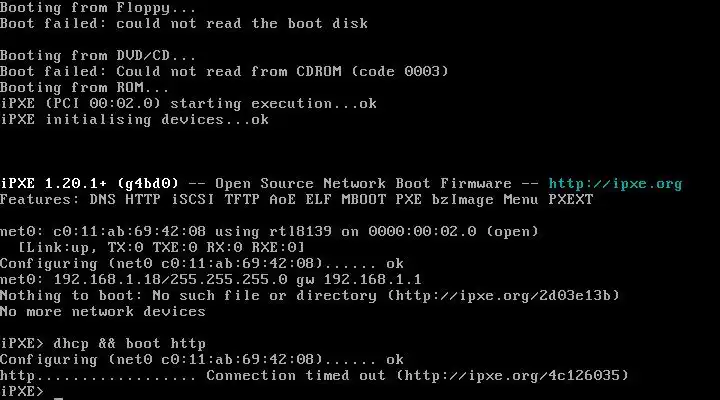The image size is (720, 400).
Task: Click the http://ipxe.org link in banner
Action: pos(615,184)
